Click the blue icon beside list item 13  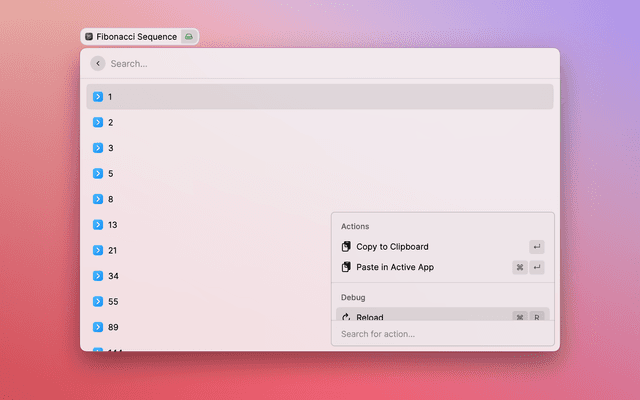coord(98,225)
